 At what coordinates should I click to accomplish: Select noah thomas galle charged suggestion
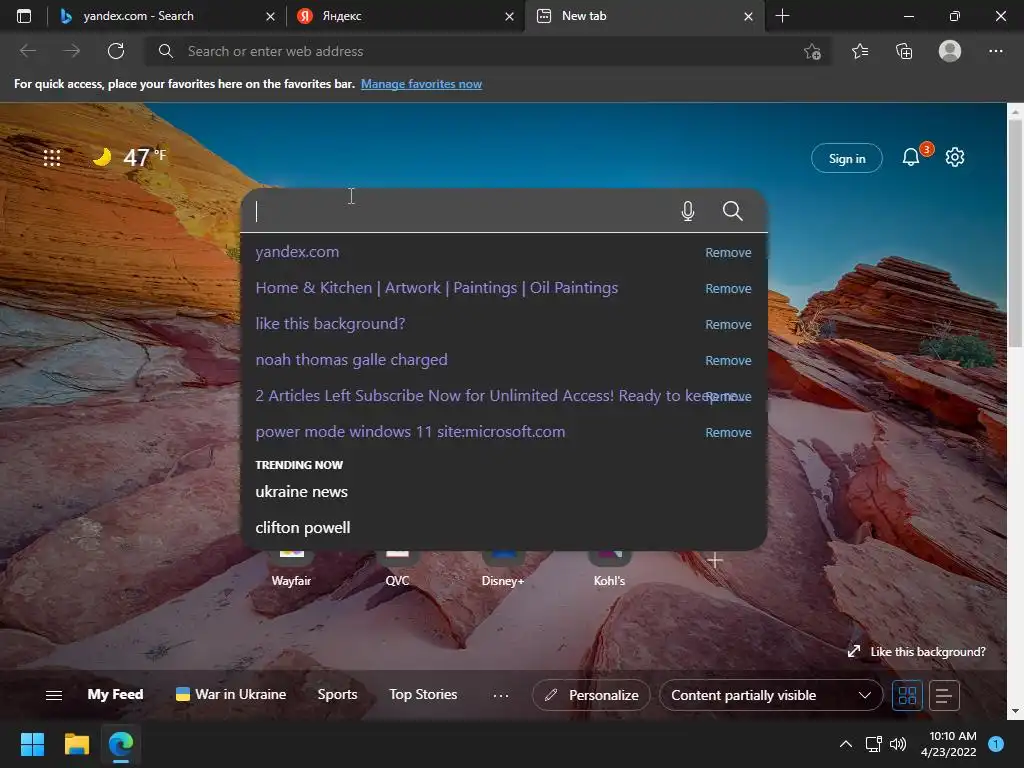click(351, 360)
